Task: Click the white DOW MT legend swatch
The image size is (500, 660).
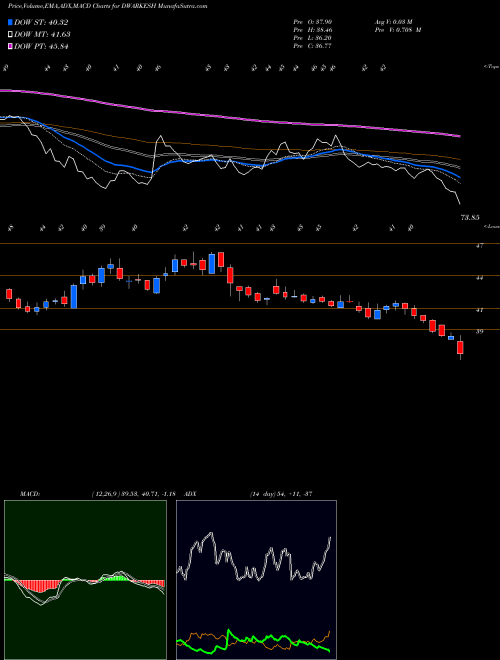Action: click(x=10, y=35)
